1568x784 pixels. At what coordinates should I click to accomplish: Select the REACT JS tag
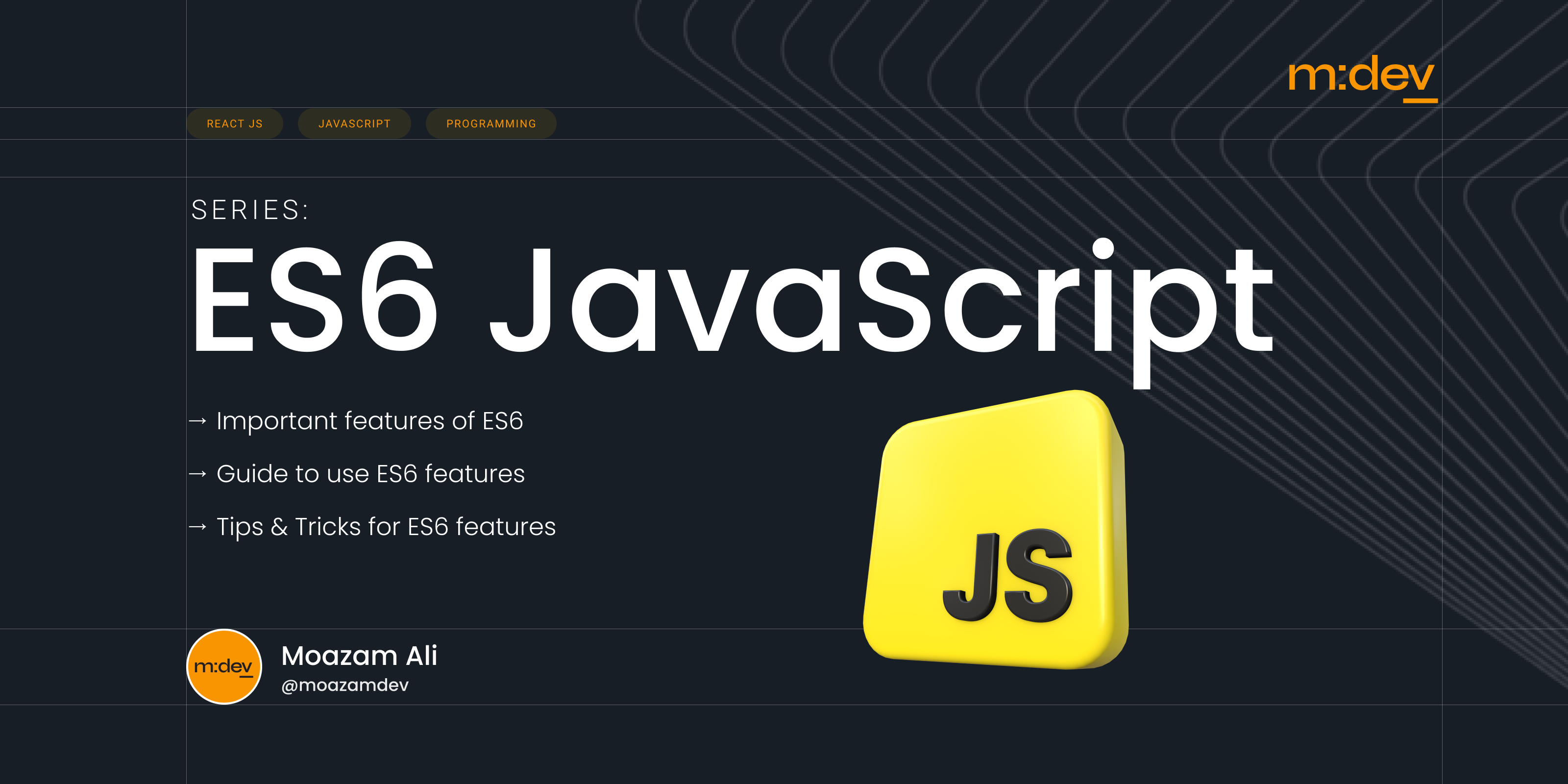[x=234, y=123]
